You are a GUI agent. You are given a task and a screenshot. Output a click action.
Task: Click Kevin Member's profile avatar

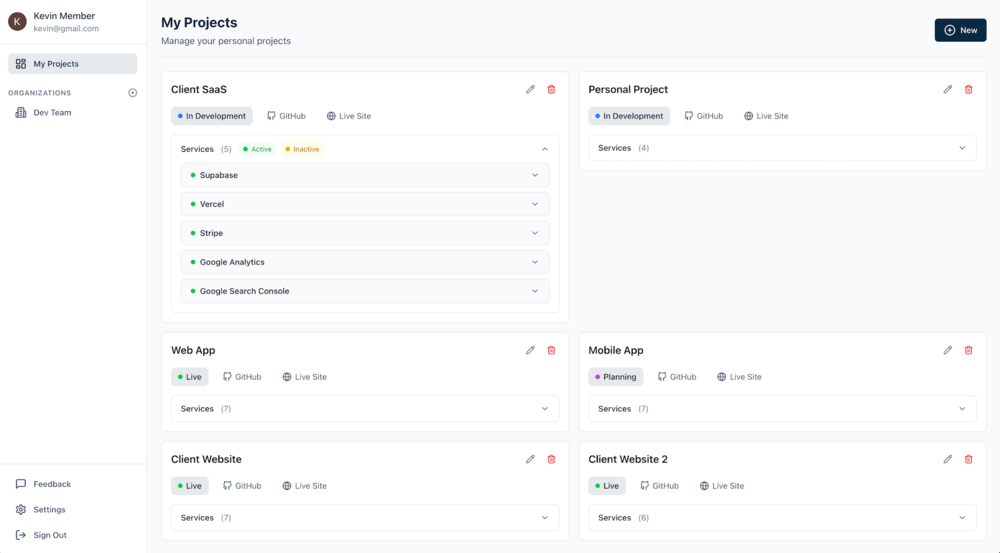pyautogui.click(x=17, y=22)
